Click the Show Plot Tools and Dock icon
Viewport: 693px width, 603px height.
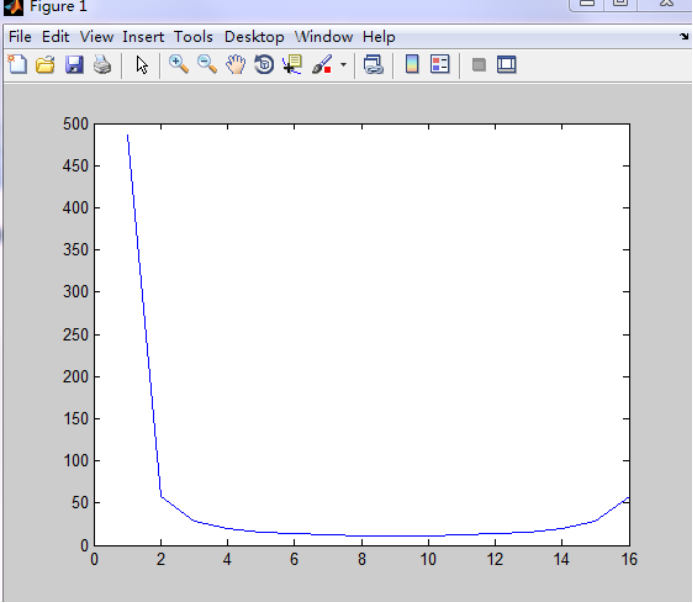(506, 65)
